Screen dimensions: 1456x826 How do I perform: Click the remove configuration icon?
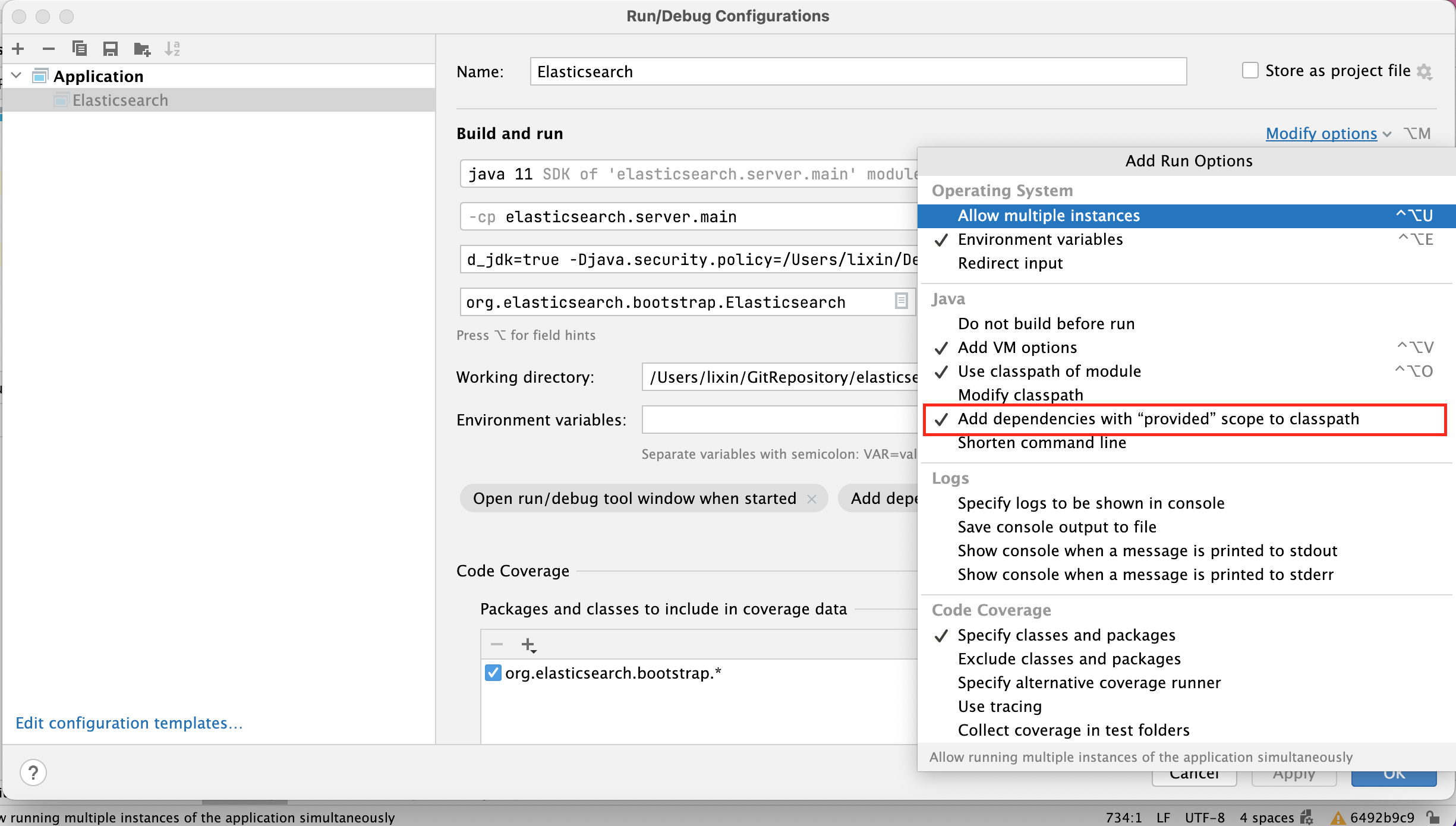pyautogui.click(x=47, y=48)
